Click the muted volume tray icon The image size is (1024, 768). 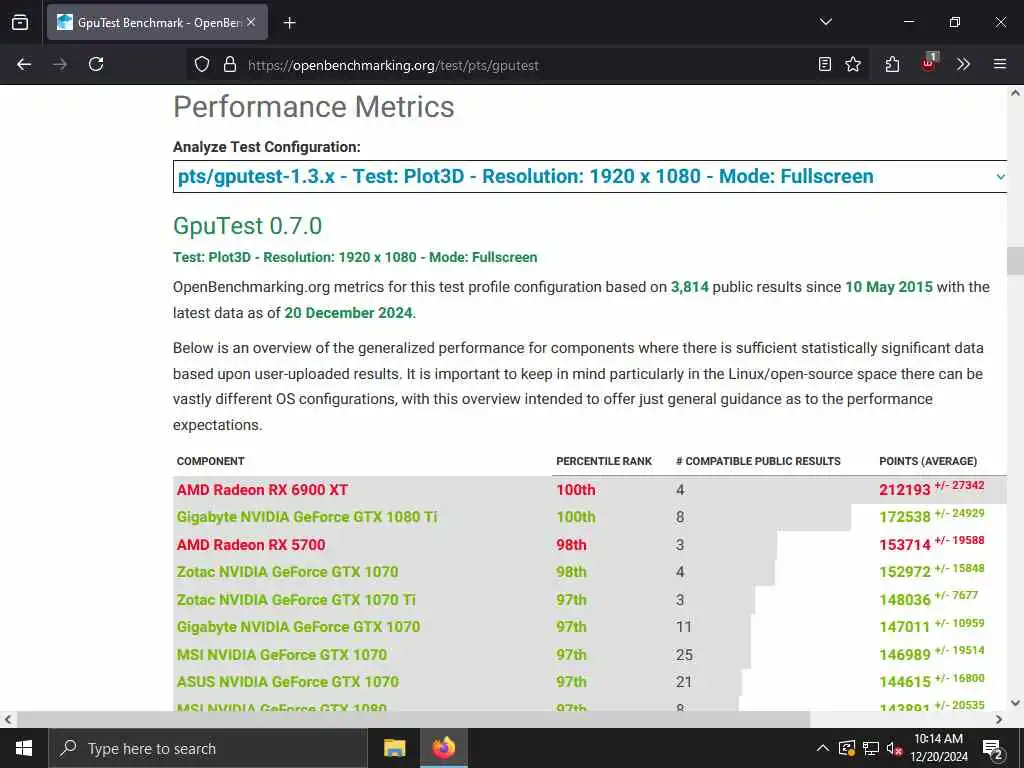pyautogui.click(x=894, y=748)
